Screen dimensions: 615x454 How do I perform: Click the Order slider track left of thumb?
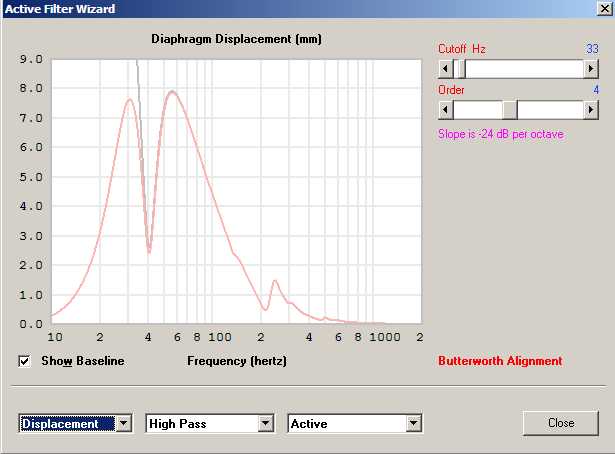click(x=478, y=110)
